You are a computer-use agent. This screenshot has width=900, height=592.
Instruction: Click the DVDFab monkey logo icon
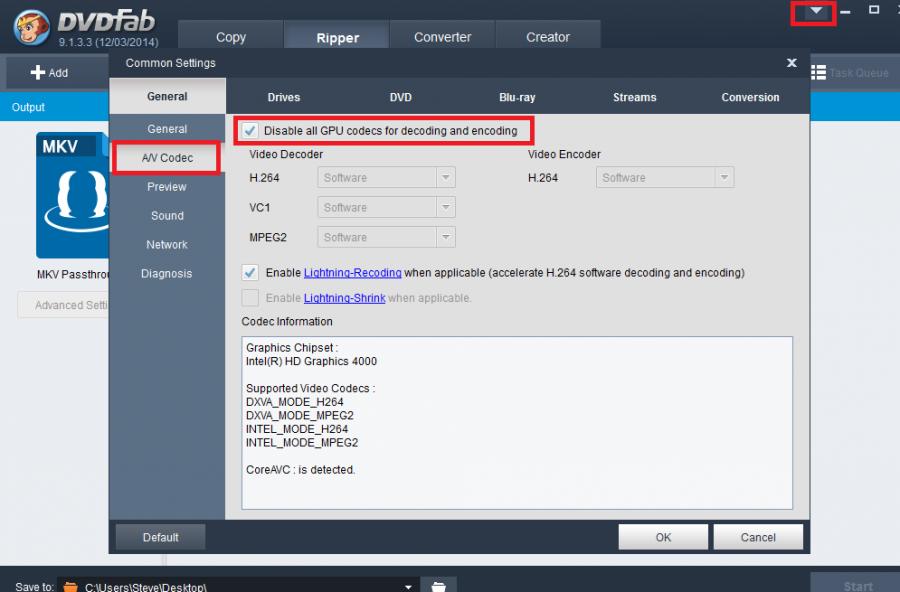pos(32,27)
